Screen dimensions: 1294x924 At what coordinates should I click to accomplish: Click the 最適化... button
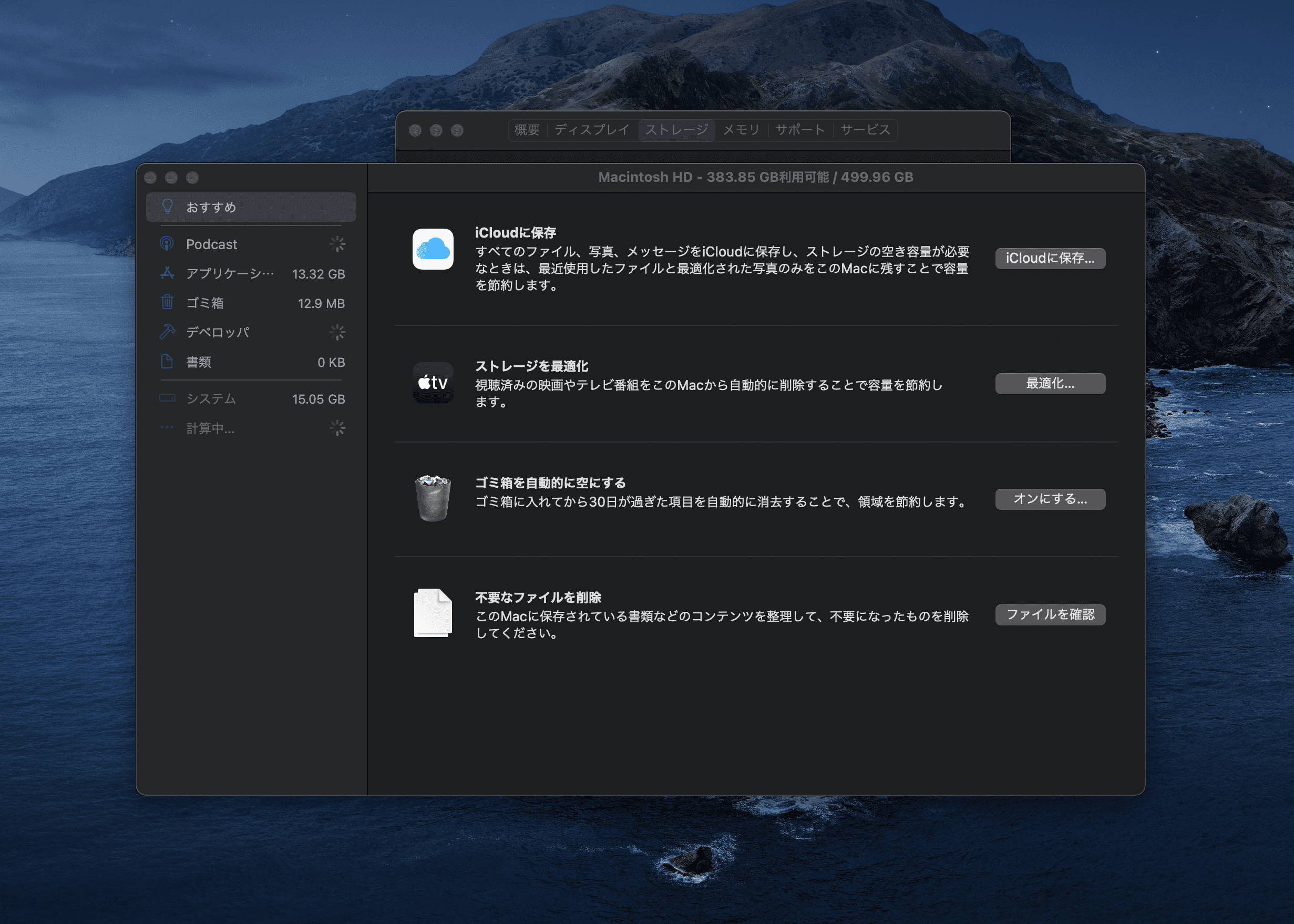click(x=1050, y=384)
